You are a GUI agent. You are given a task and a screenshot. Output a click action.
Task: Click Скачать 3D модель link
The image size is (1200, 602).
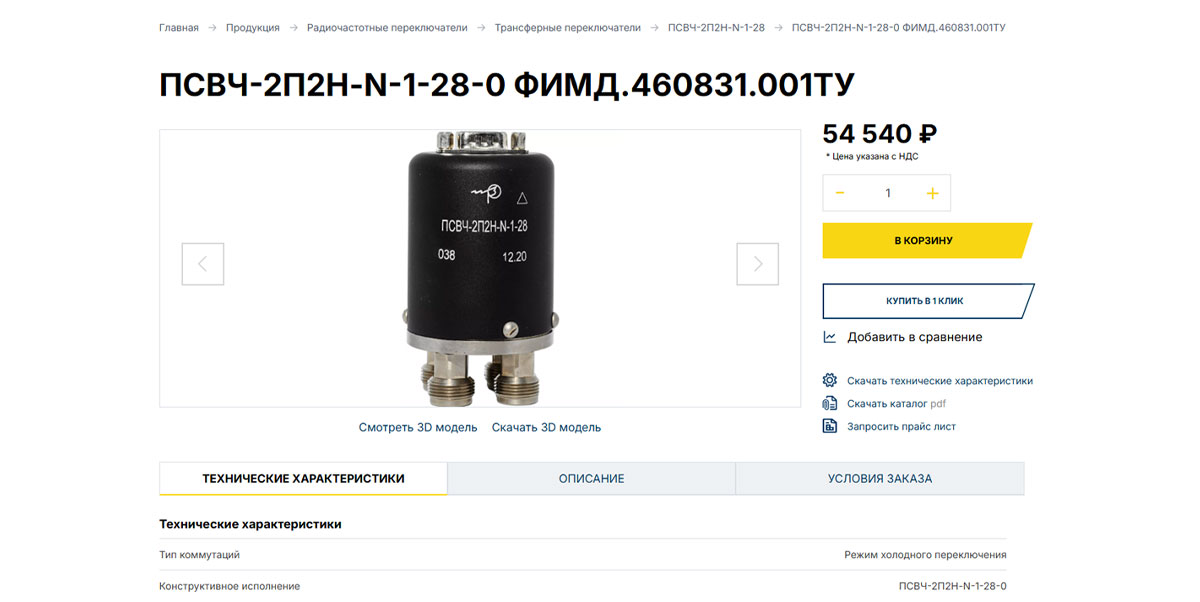tap(546, 427)
